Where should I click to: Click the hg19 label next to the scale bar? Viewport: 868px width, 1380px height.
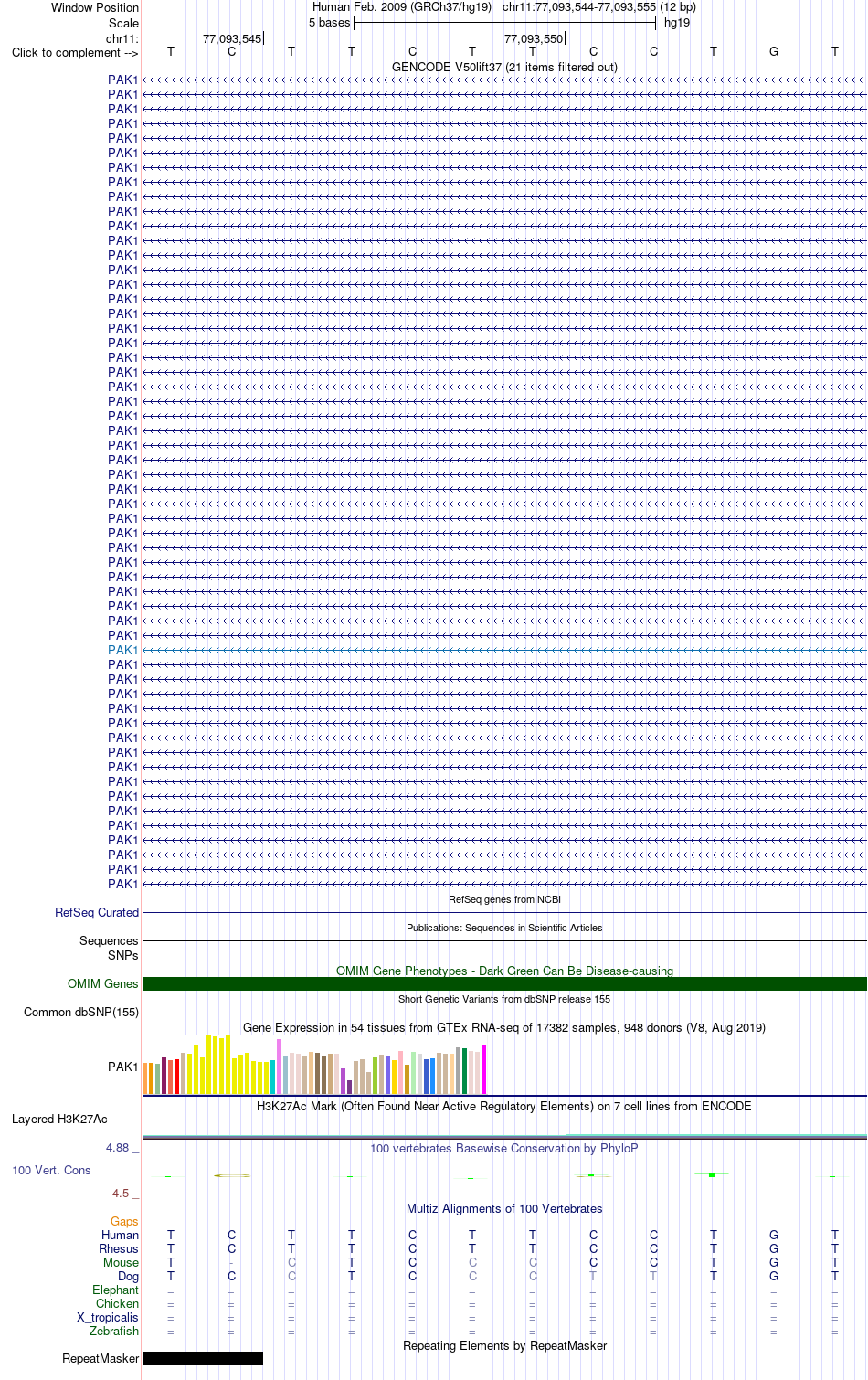(677, 22)
